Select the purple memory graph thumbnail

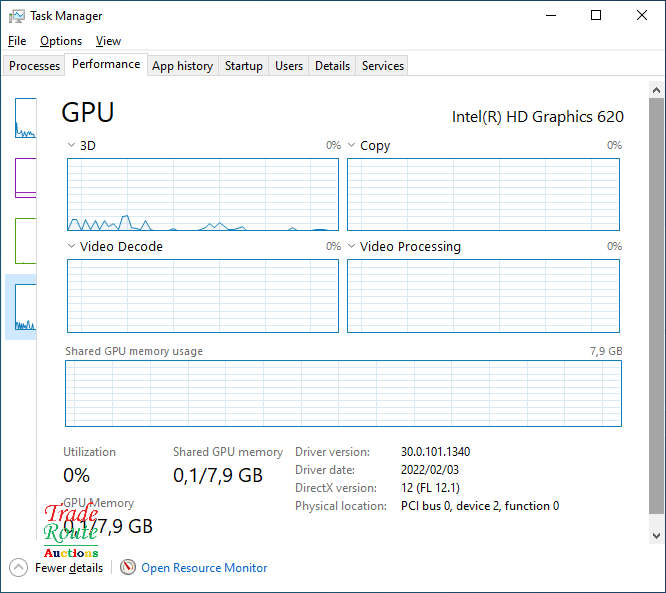tap(25, 178)
